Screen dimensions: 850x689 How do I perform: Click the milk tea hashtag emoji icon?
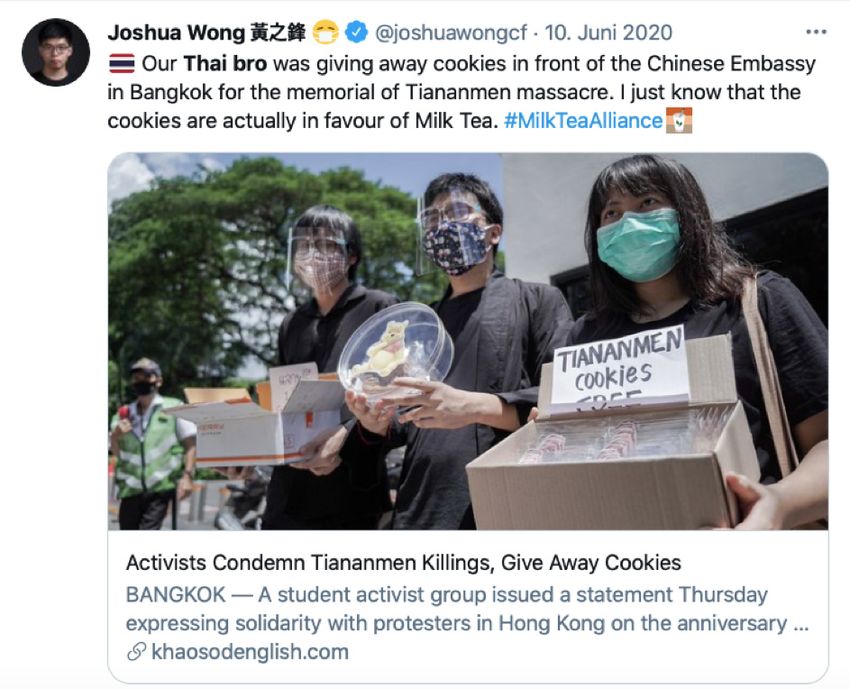679,120
